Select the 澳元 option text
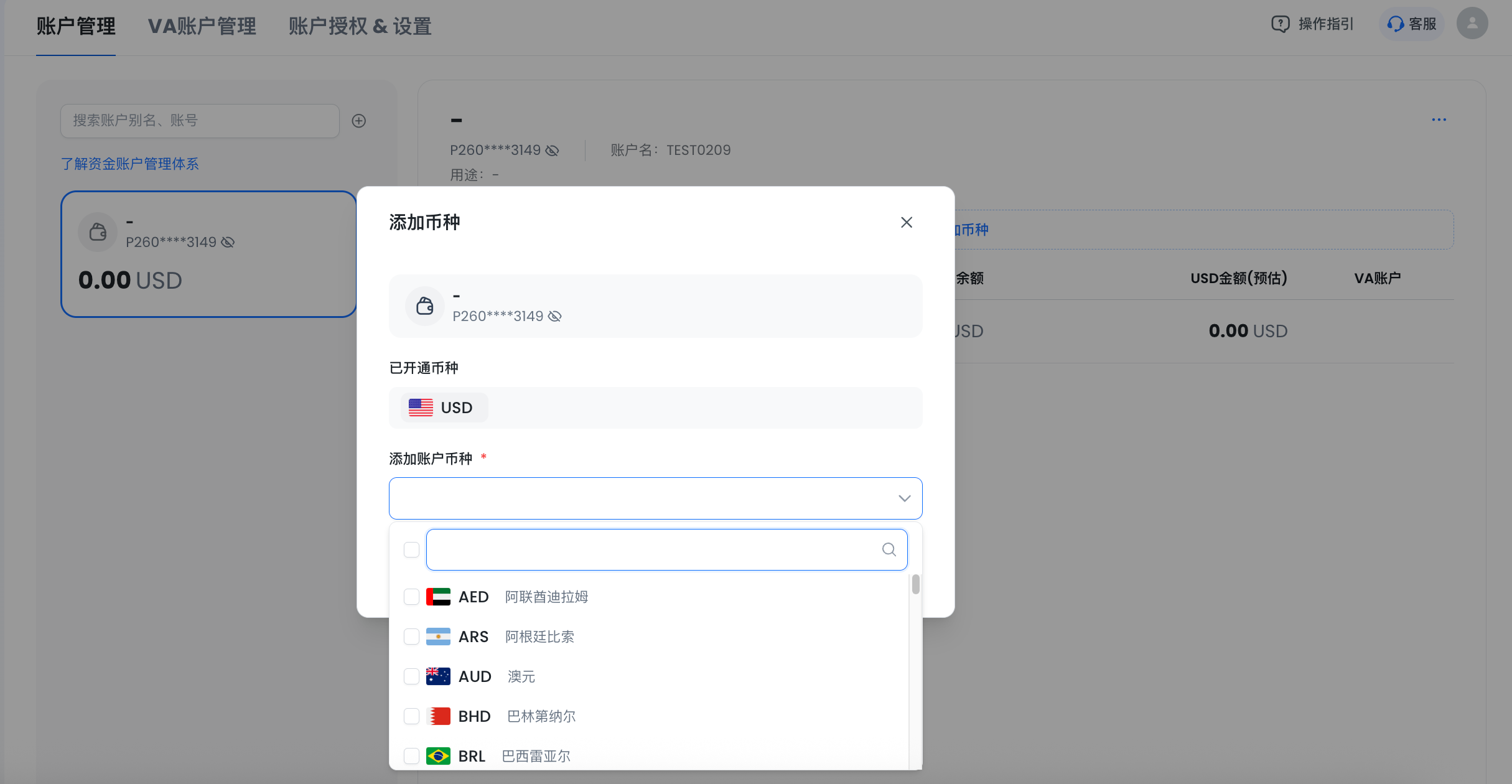This screenshot has height=784, width=1512. (x=521, y=676)
